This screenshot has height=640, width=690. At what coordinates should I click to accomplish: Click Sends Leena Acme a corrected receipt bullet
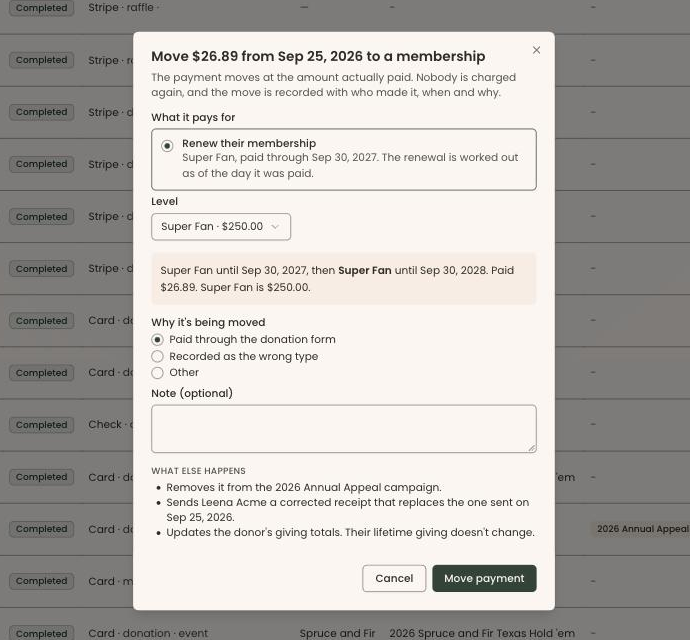click(348, 510)
